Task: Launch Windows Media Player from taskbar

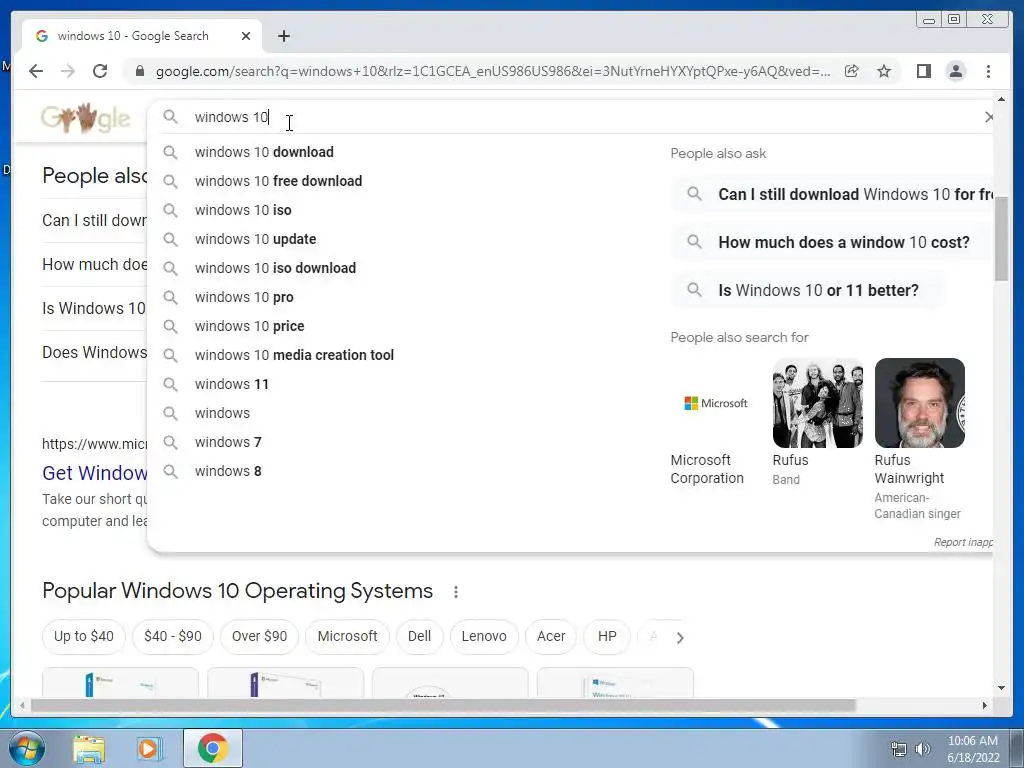Action: pos(149,749)
